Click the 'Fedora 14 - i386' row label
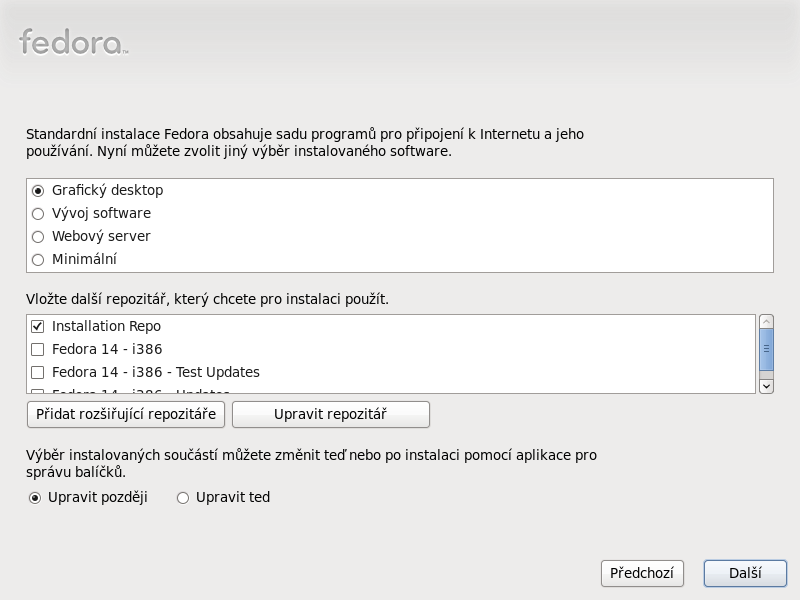Screen dimensions: 800x600 click(107, 349)
